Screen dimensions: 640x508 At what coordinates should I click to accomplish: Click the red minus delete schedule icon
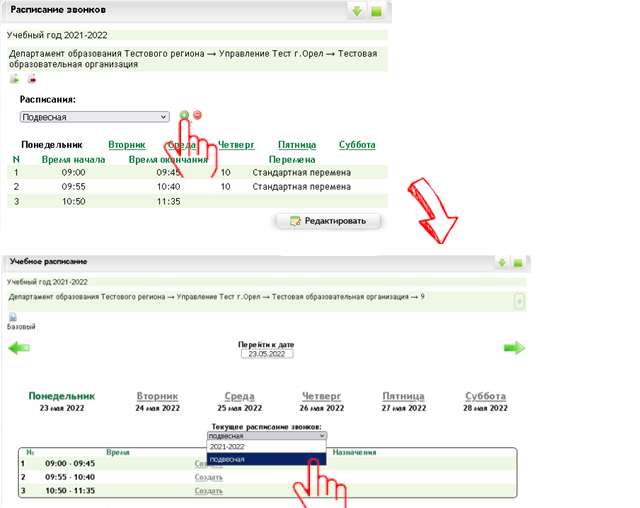click(x=197, y=116)
